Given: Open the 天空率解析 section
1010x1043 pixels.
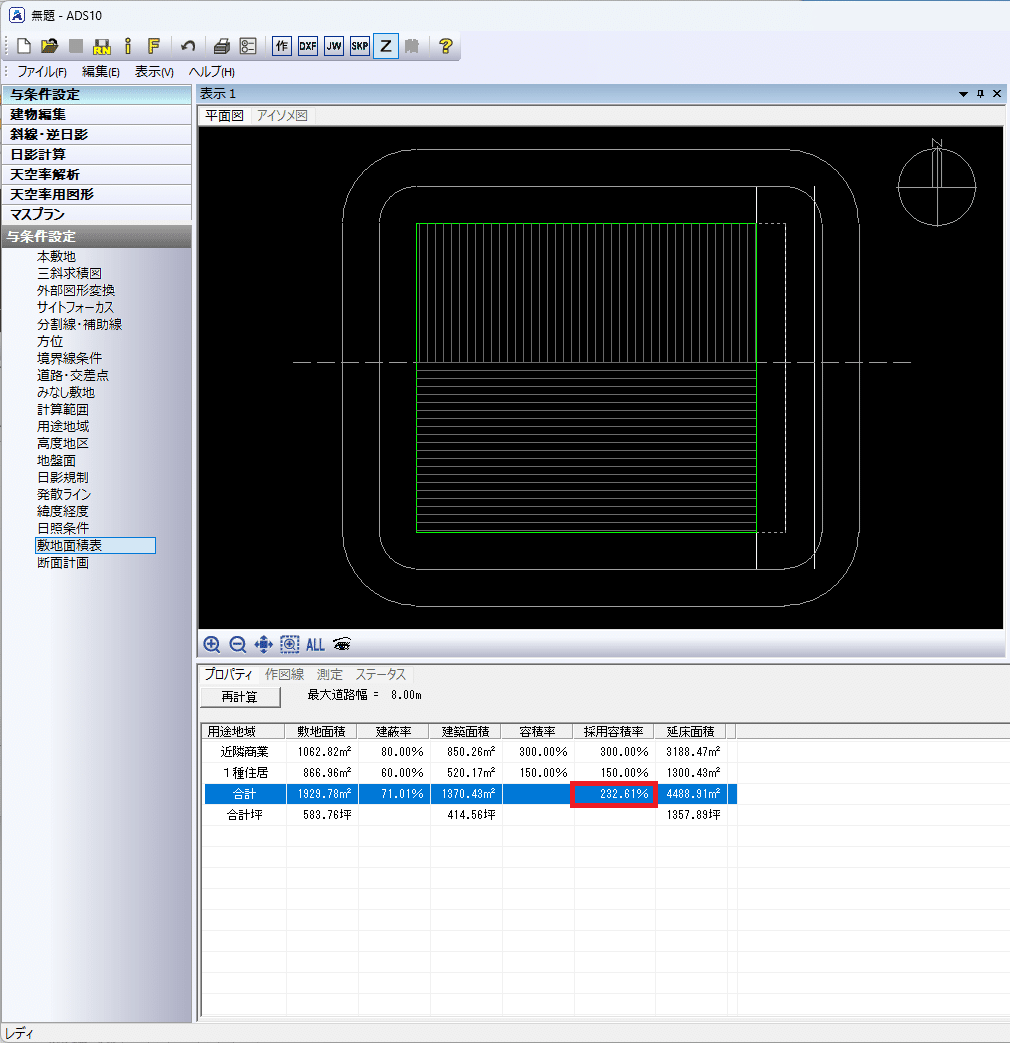Looking at the screenshot, I should coord(96,174).
